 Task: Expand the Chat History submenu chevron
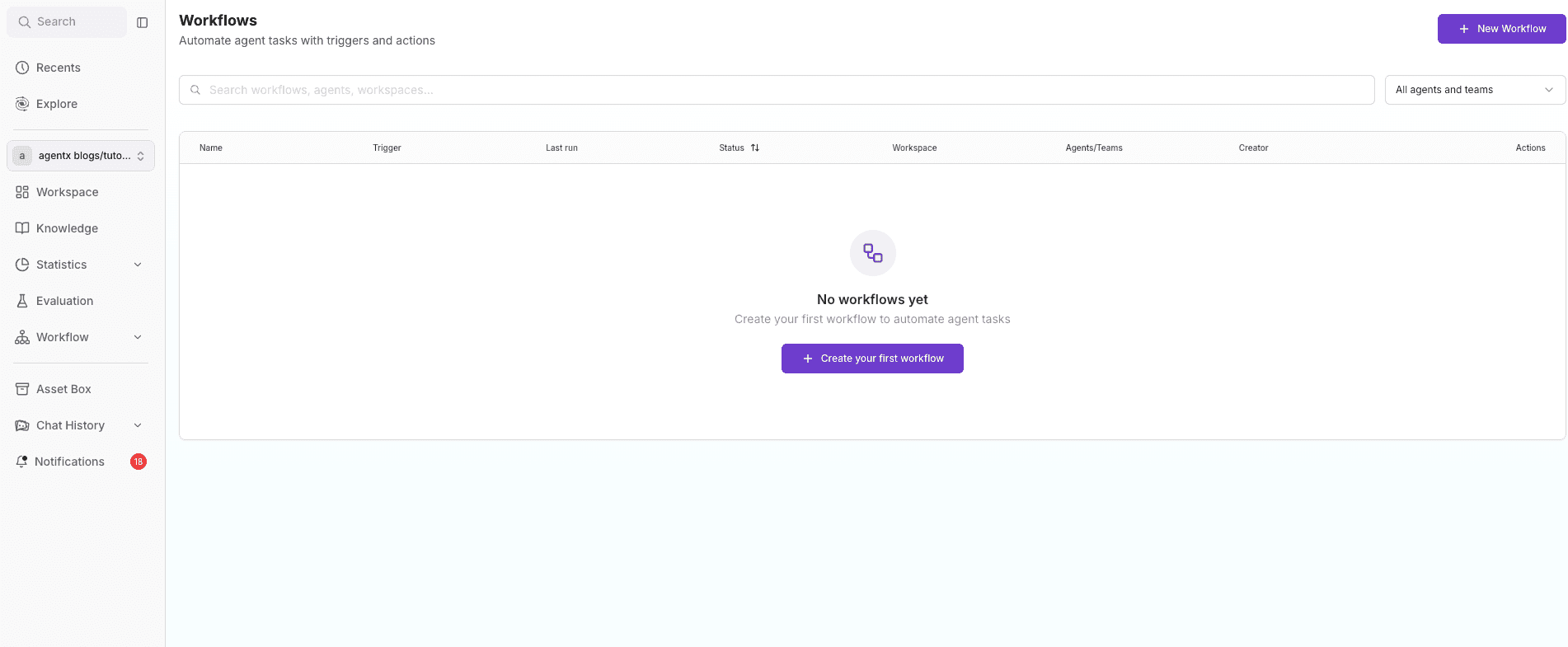point(138,425)
